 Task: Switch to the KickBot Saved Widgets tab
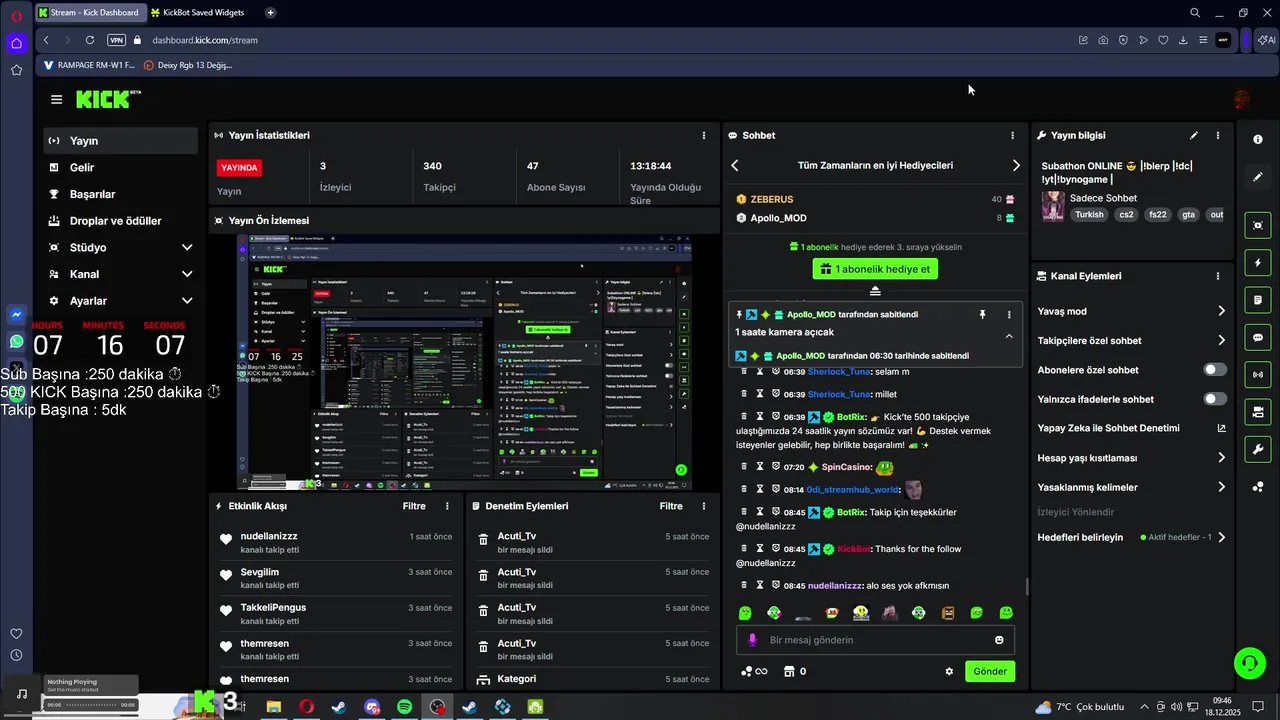198,13
